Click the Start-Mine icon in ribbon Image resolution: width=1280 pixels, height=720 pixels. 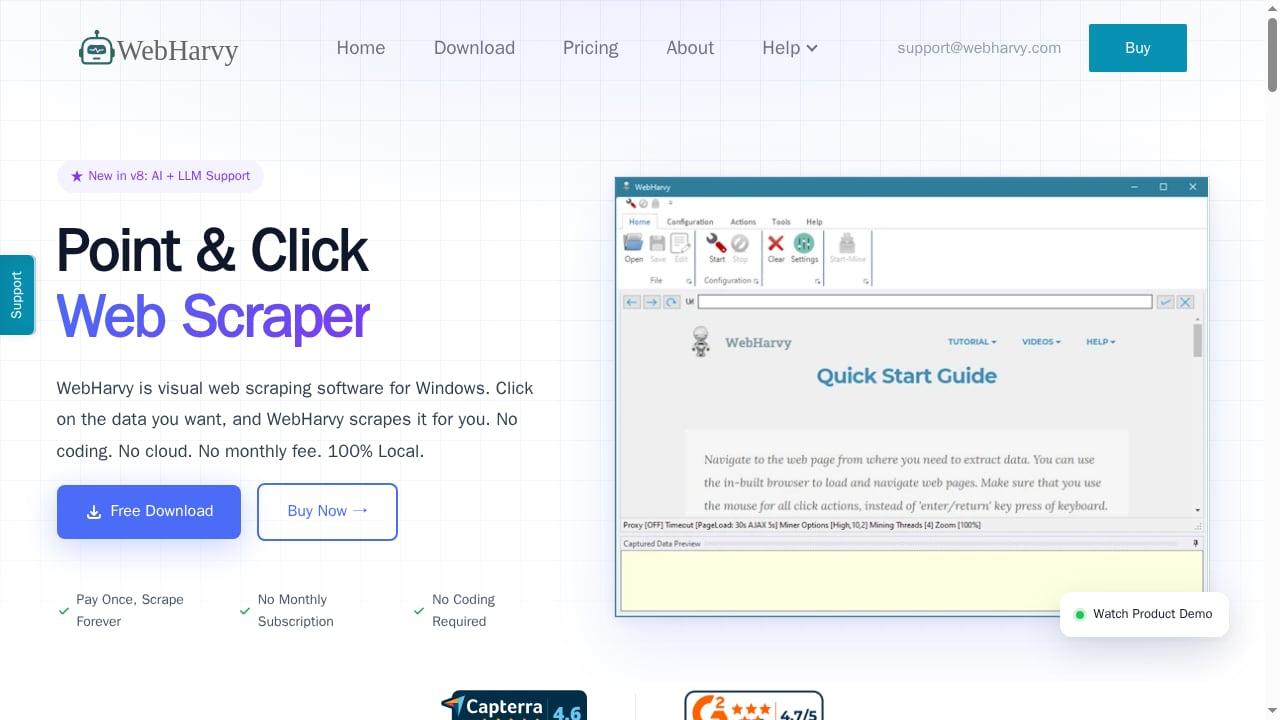pyautogui.click(x=847, y=243)
